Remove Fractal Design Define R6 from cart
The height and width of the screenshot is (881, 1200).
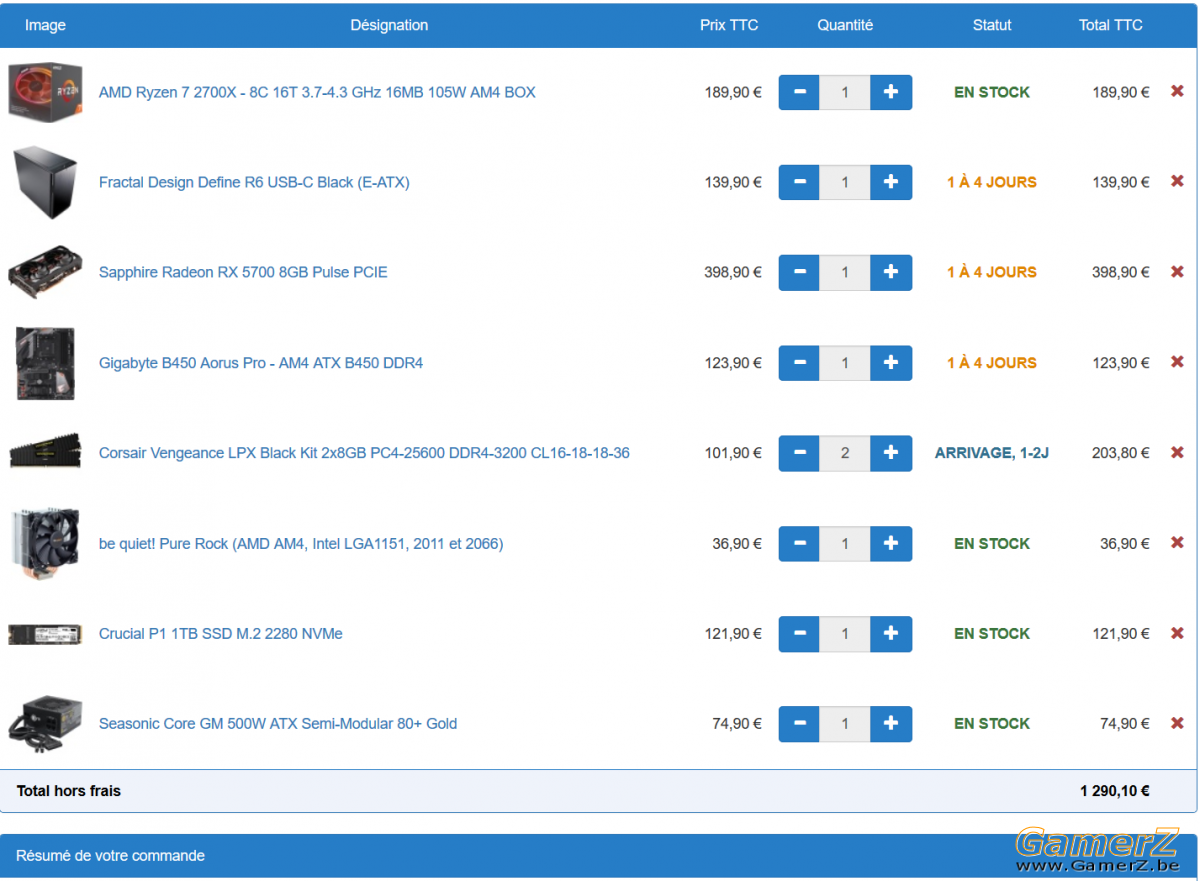click(x=1177, y=182)
